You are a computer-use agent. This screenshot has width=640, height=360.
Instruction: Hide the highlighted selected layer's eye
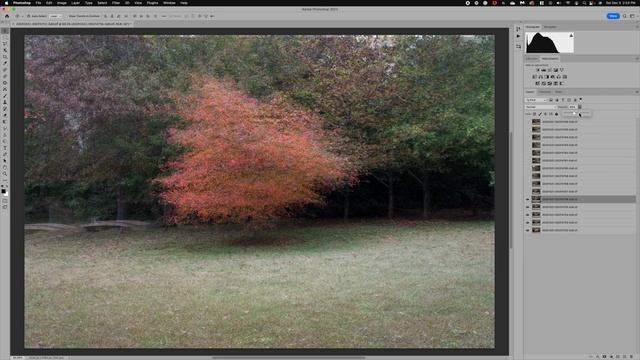(527, 199)
